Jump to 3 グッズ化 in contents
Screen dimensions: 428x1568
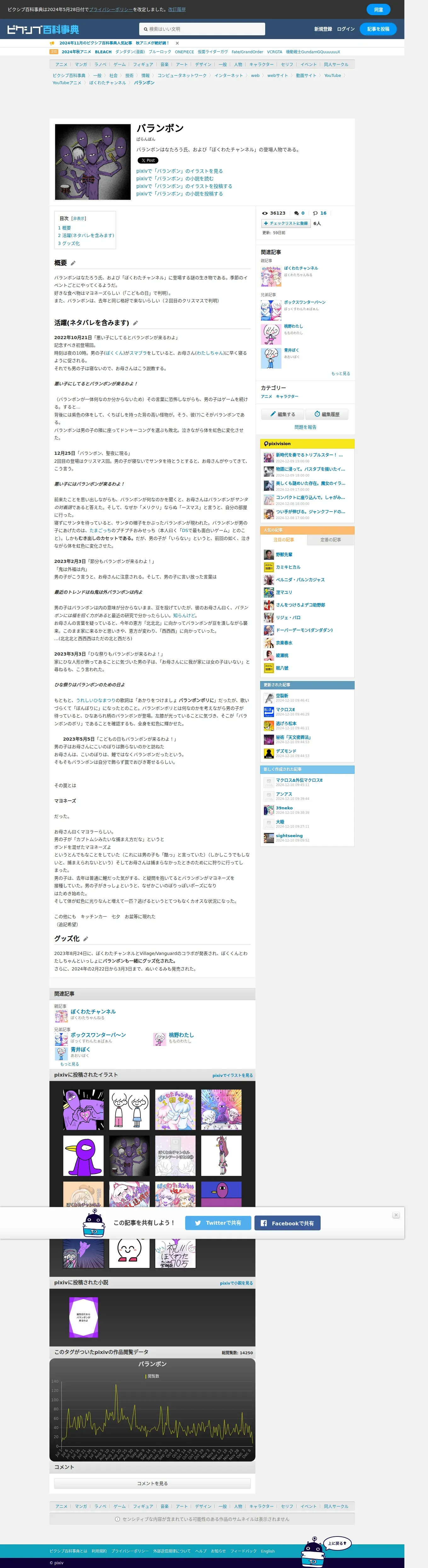pos(69,243)
